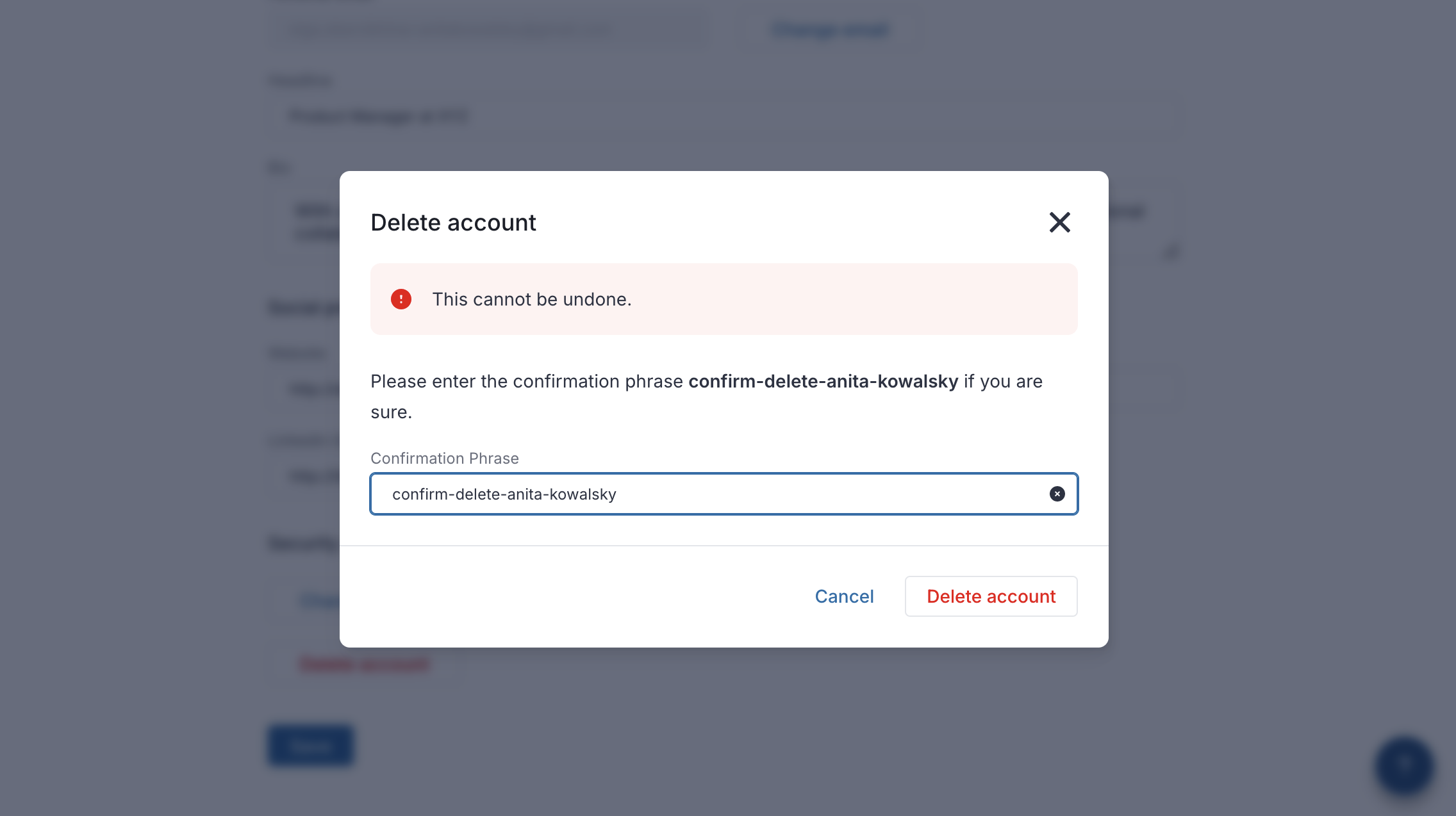
Task: Open the round help button in the corner
Action: [x=1404, y=766]
